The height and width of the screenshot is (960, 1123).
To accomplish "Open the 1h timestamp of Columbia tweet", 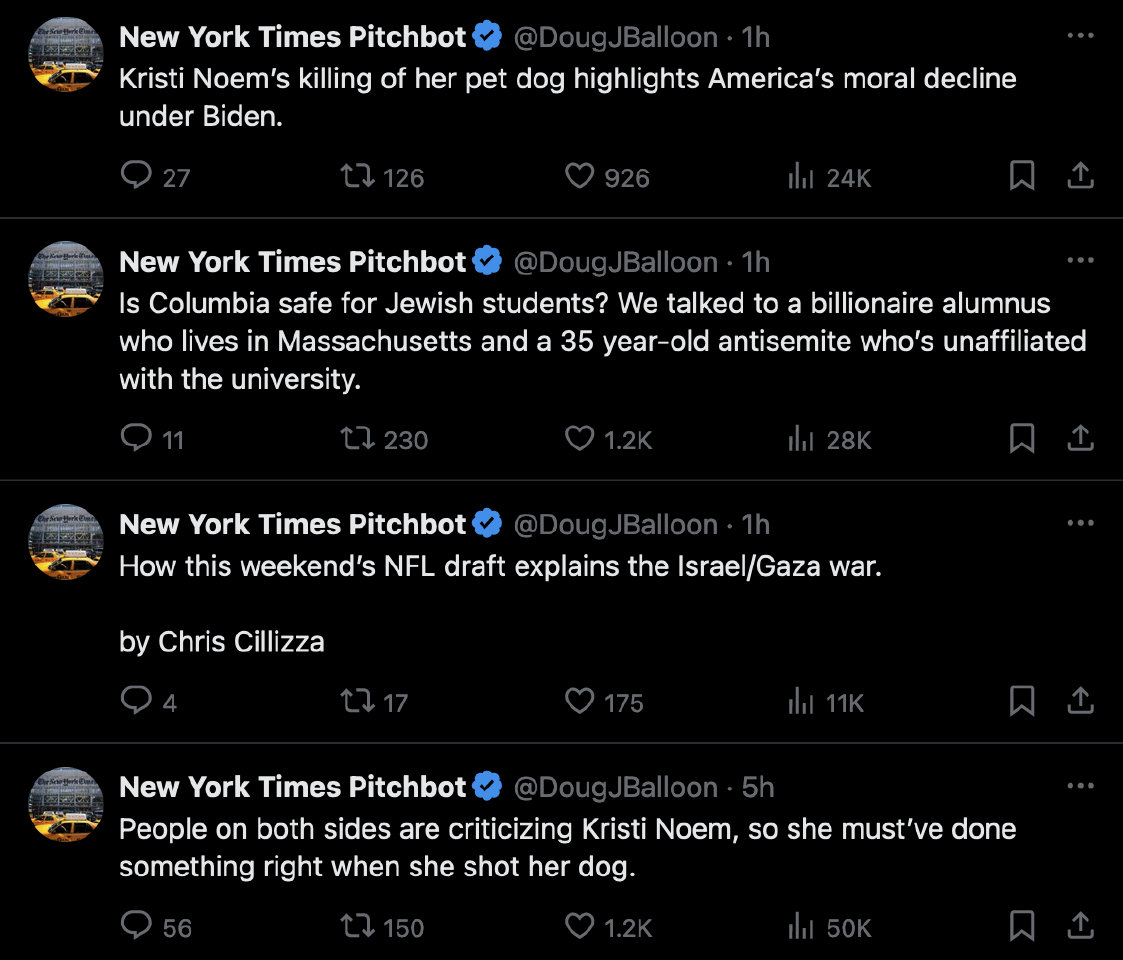I will [756, 262].
